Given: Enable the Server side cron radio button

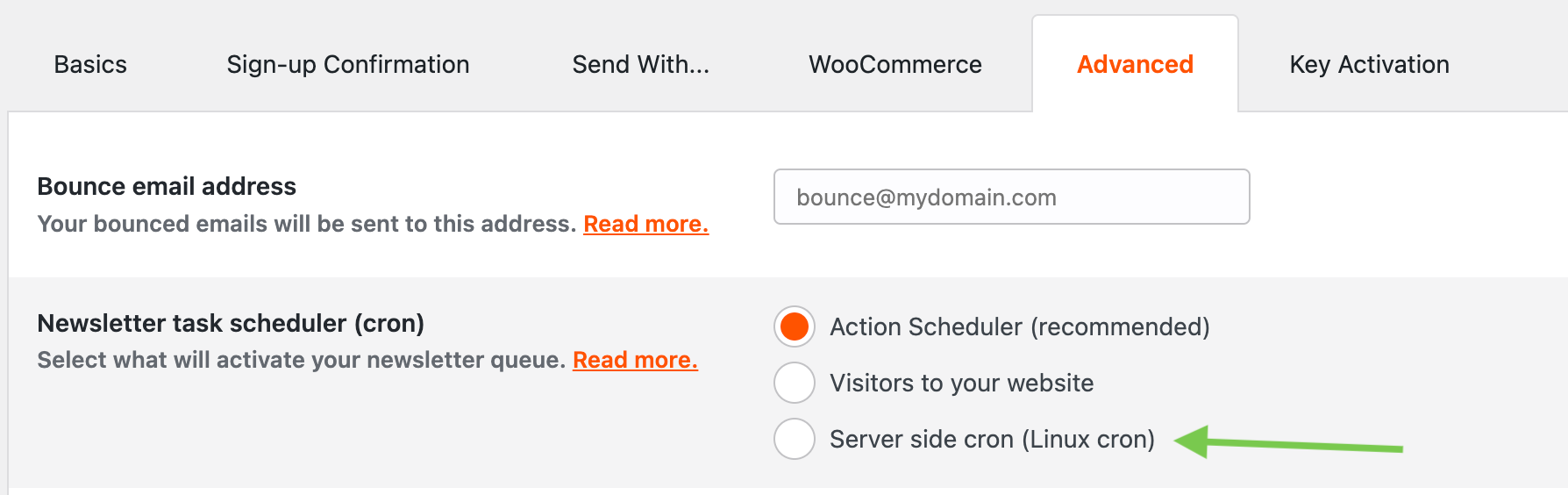Looking at the screenshot, I should coord(795,439).
